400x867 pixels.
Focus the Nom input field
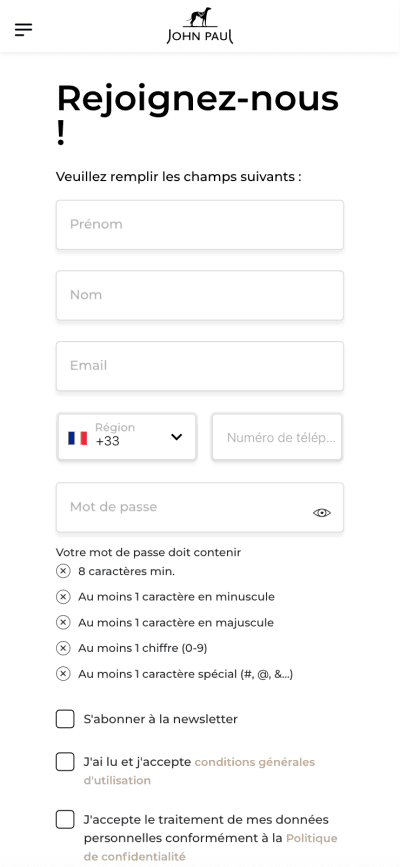click(x=200, y=295)
